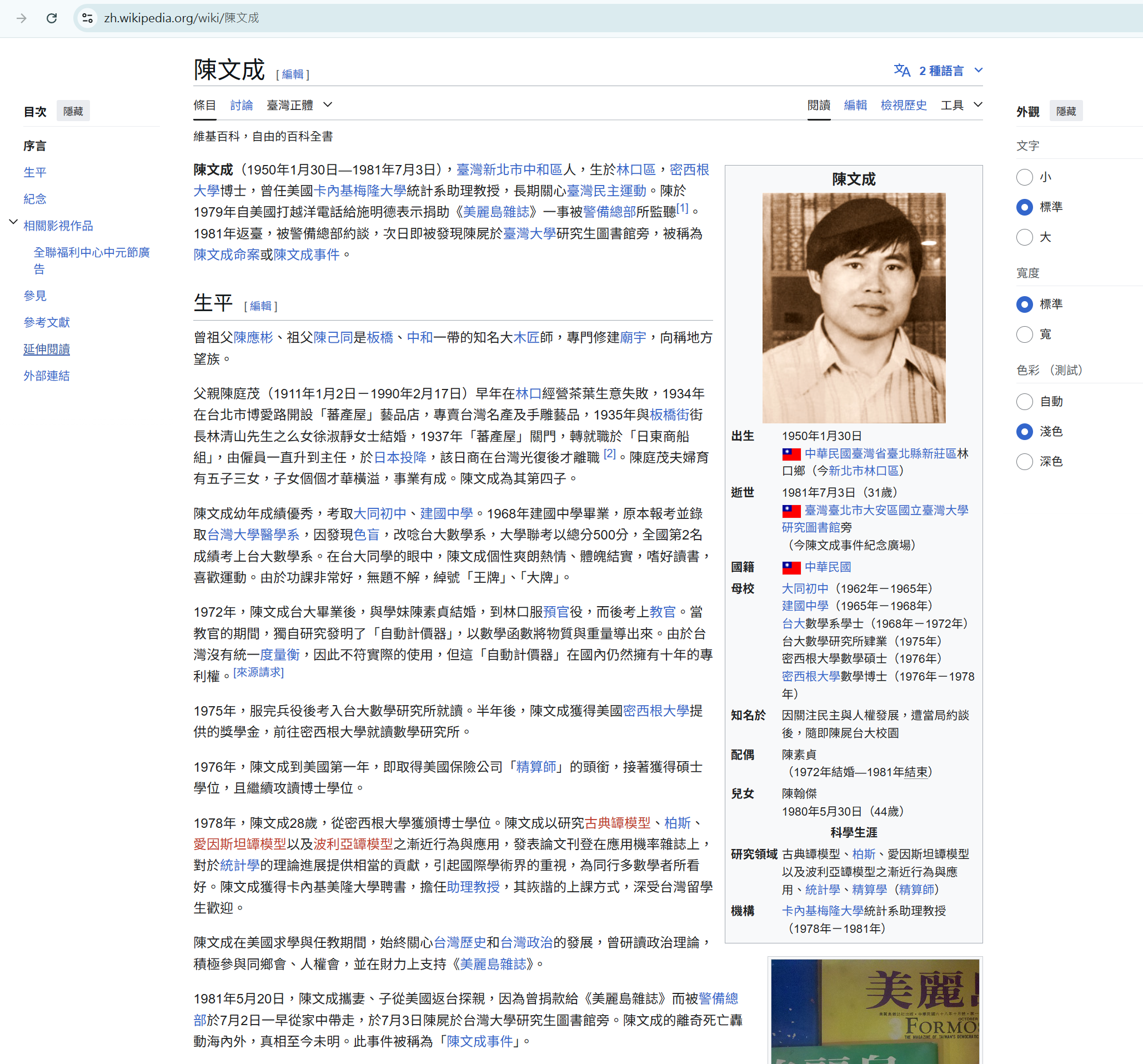Open the 陳應彬 link
The width and height of the screenshot is (1143, 1064).
click(x=253, y=338)
